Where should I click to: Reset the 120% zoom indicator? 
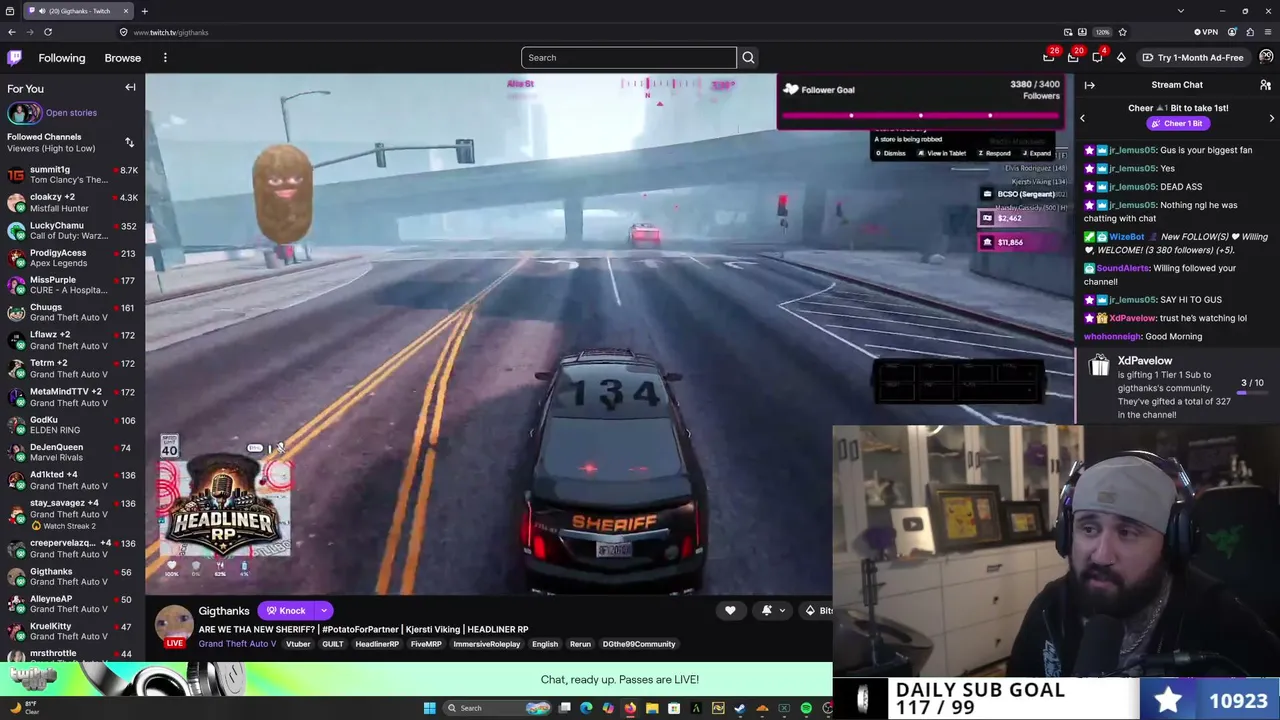(x=1102, y=32)
